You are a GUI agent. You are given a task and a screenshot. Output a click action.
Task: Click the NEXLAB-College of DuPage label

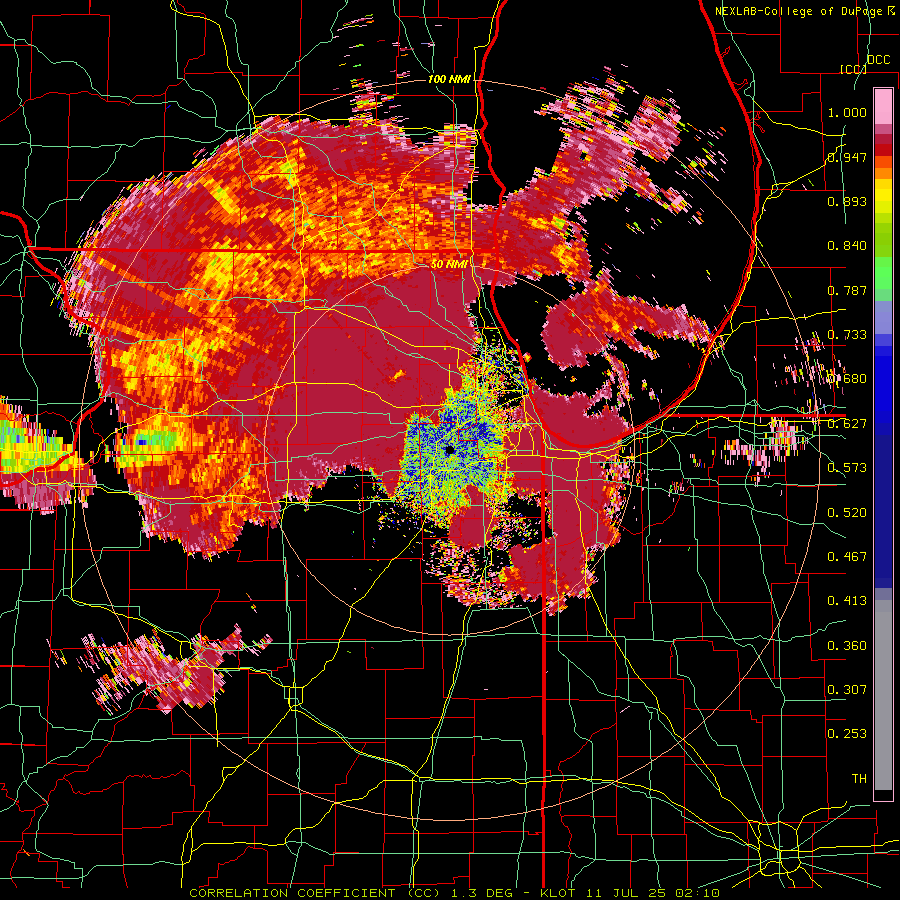(801, 11)
